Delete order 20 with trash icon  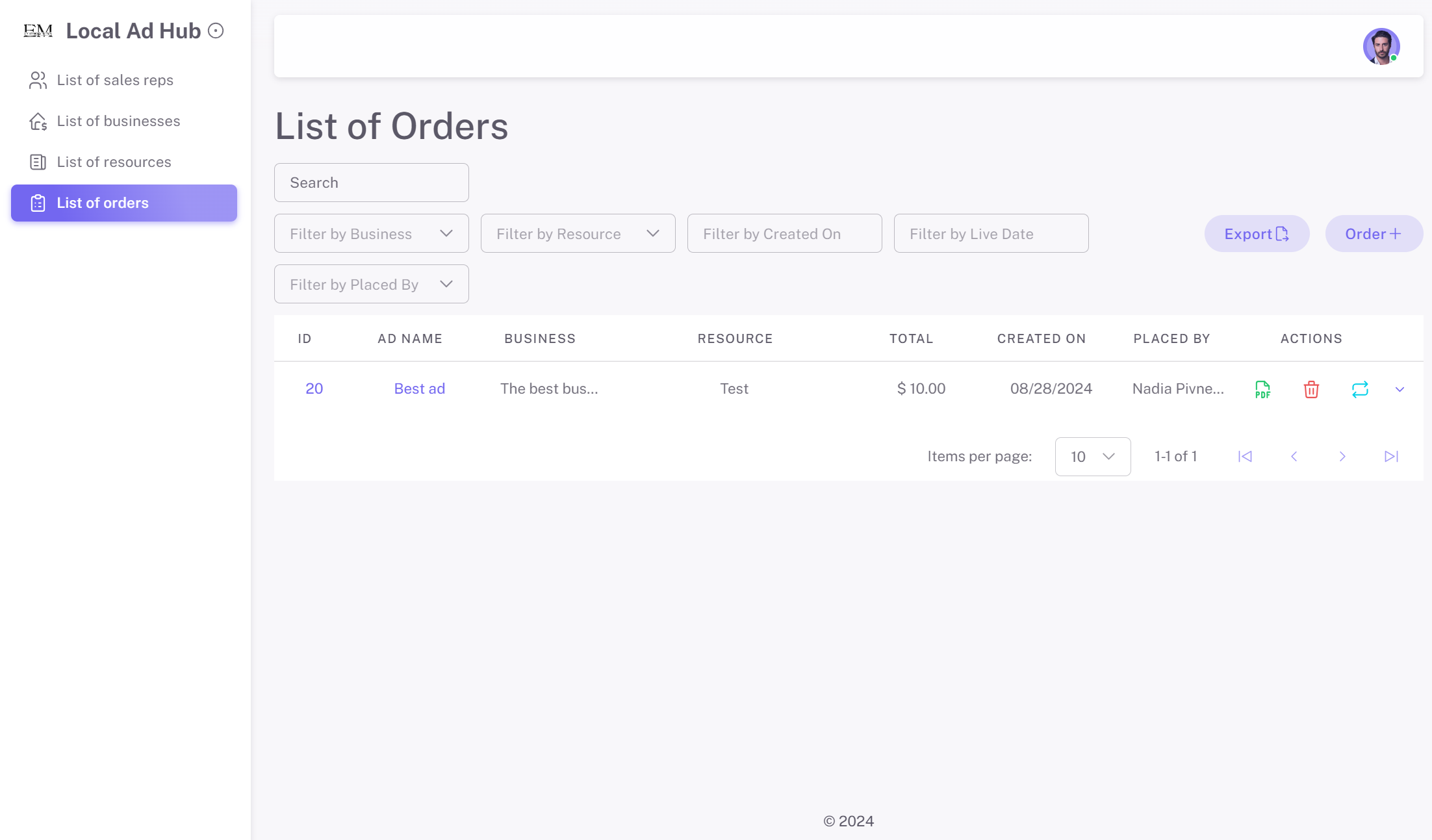(1311, 389)
